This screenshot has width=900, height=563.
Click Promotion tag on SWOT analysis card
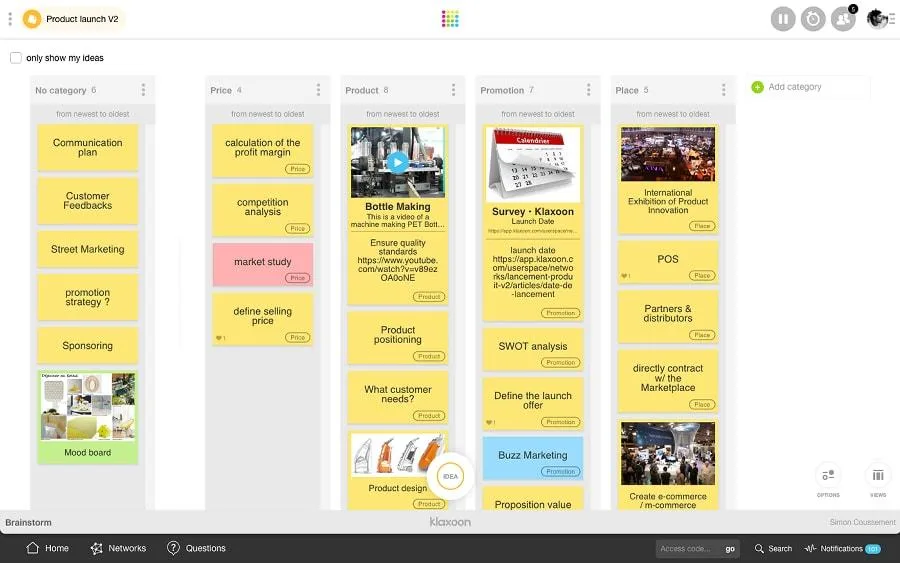coord(560,363)
